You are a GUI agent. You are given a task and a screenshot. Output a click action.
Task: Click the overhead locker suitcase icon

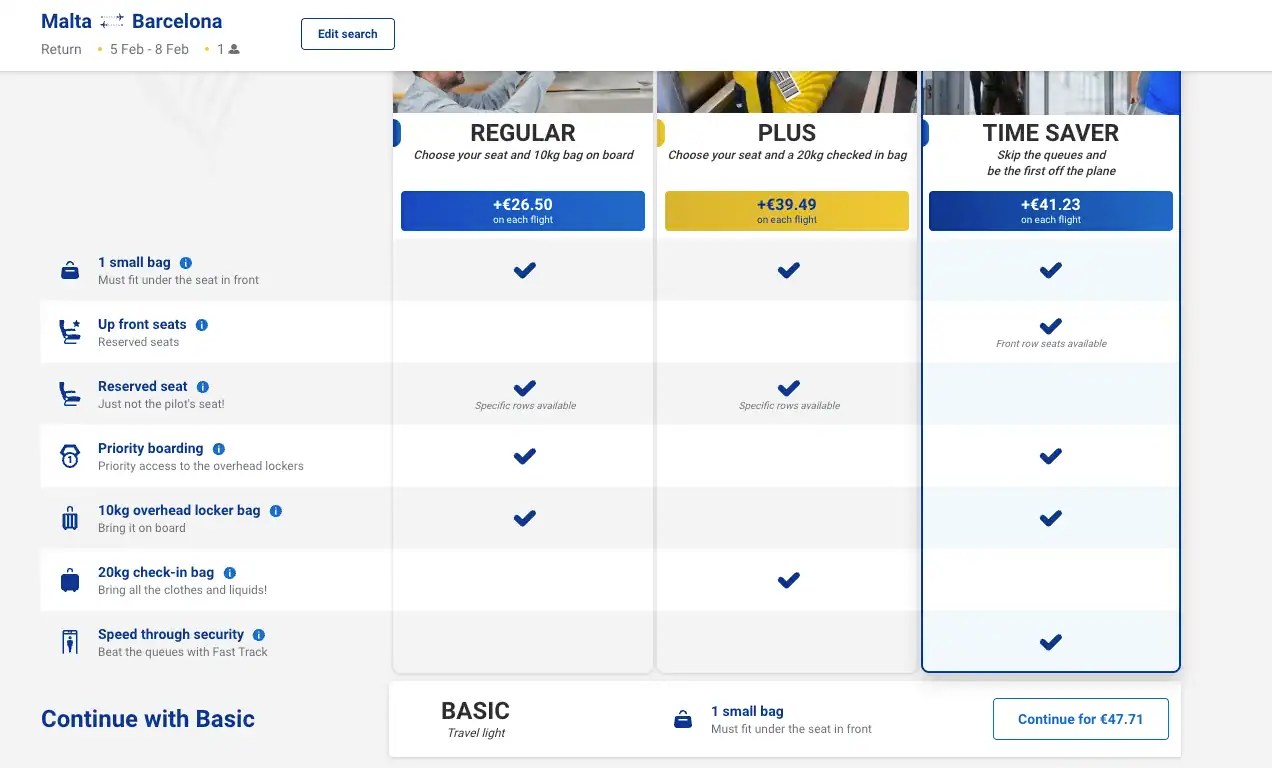(x=70, y=518)
